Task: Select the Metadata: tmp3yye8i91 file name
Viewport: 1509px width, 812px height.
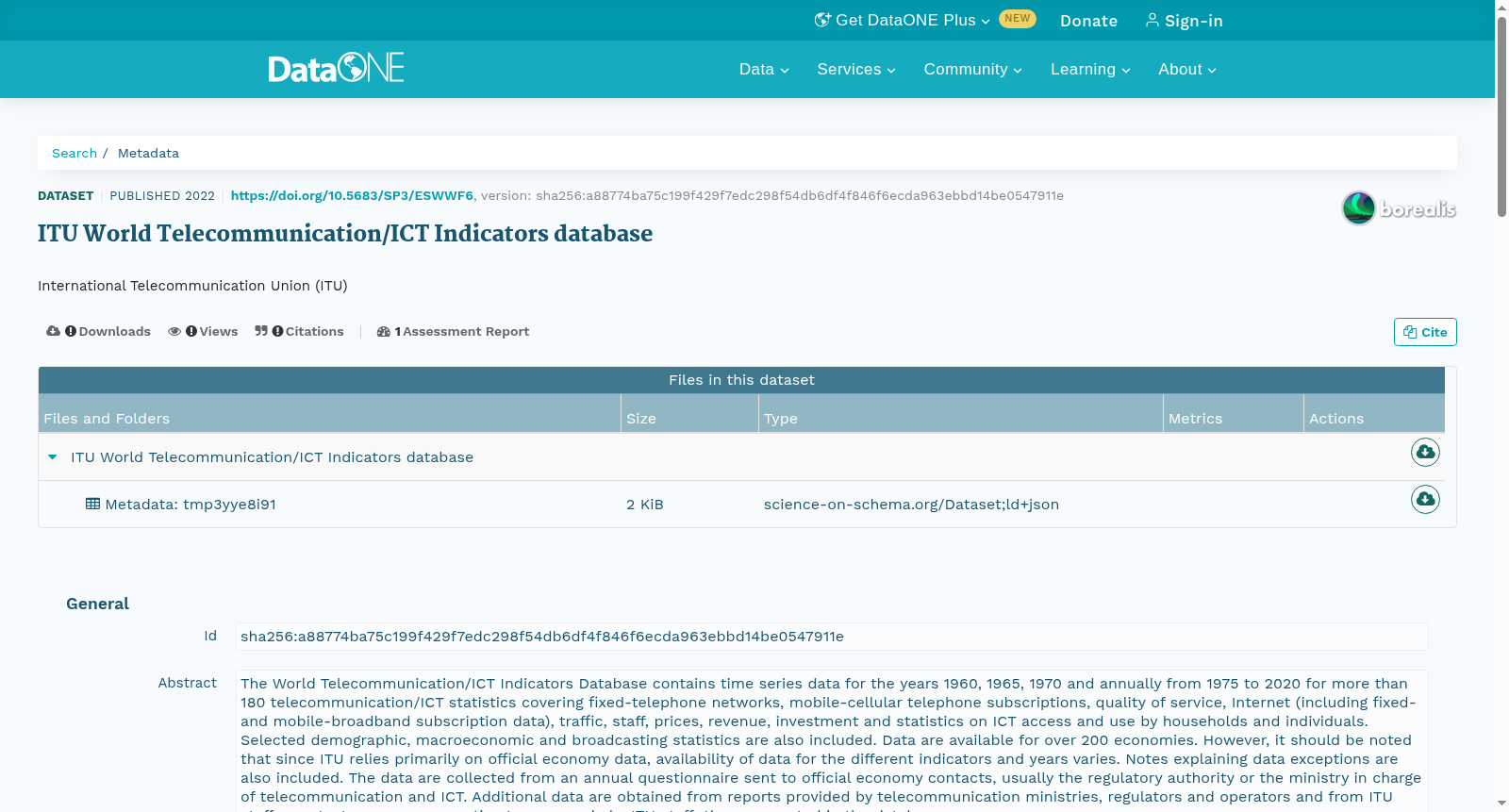Action: pyautogui.click(x=191, y=505)
